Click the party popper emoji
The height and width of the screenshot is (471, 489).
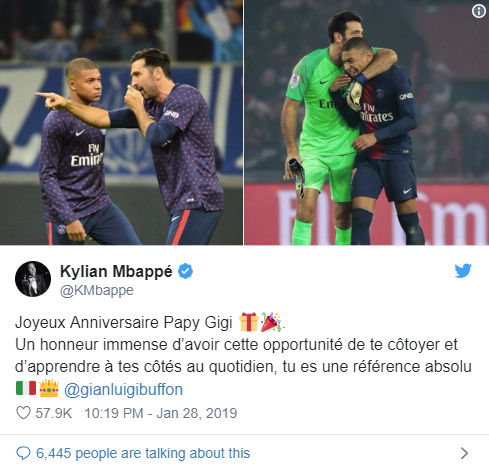271,322
